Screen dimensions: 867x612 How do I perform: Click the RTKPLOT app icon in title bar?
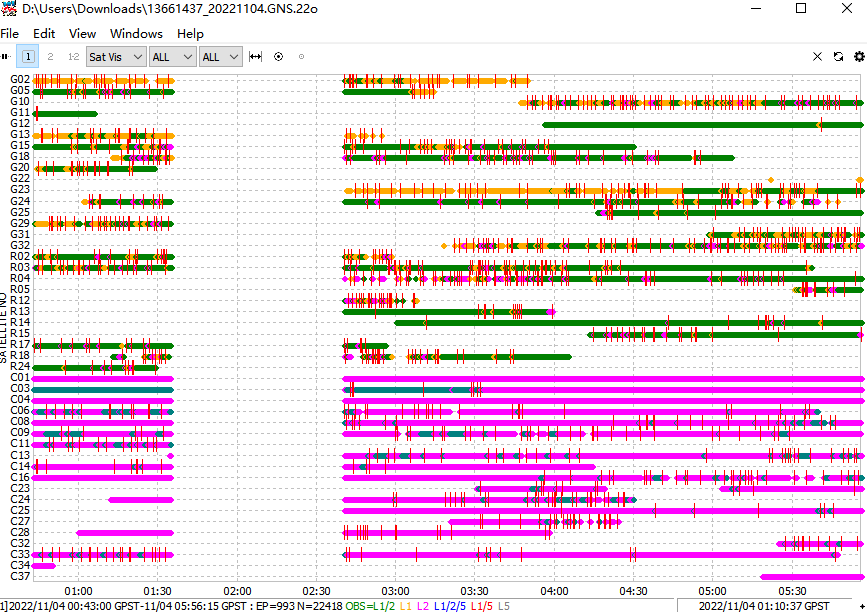[x=9, y=8]
